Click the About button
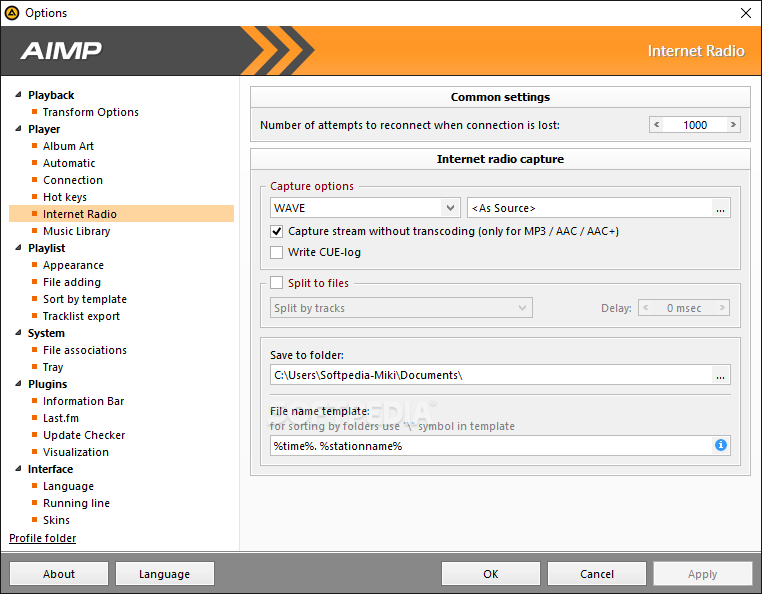Viewport: 762px width, 594px height. point(59,574)
